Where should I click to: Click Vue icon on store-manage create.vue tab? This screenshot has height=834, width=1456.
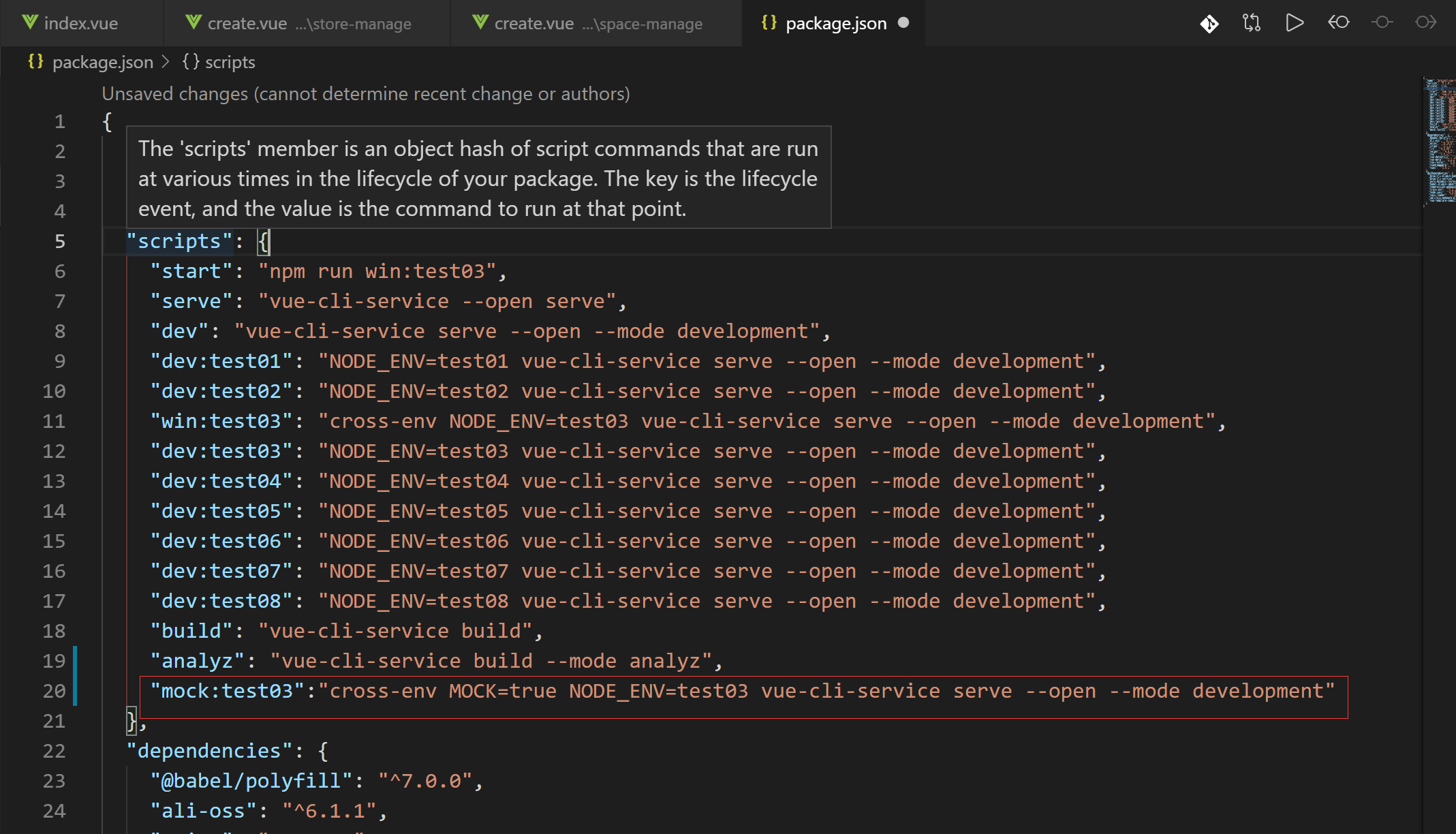point(193,22)
